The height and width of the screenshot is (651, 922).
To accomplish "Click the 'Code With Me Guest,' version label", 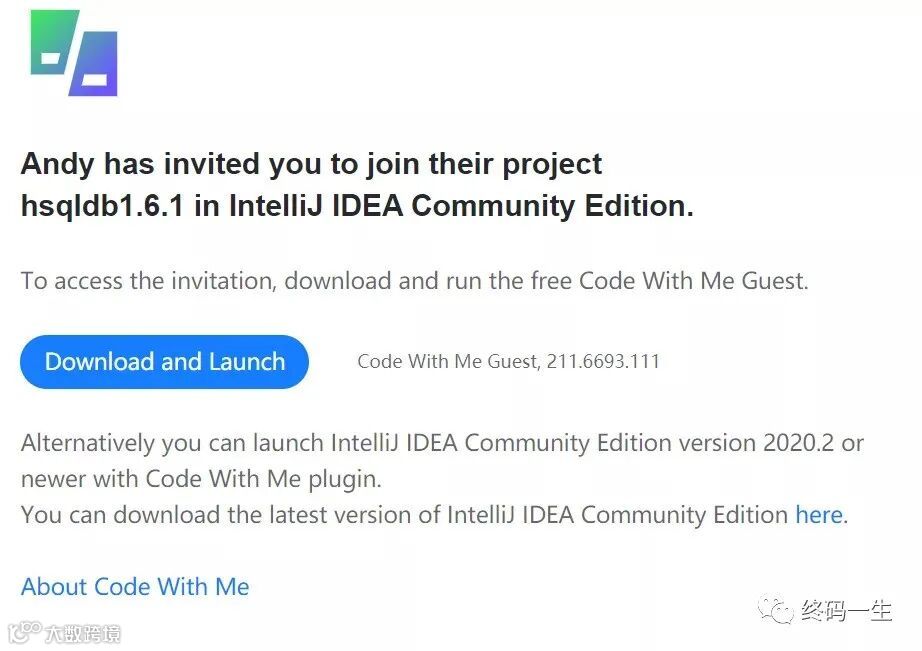I will tap(449, 362).
